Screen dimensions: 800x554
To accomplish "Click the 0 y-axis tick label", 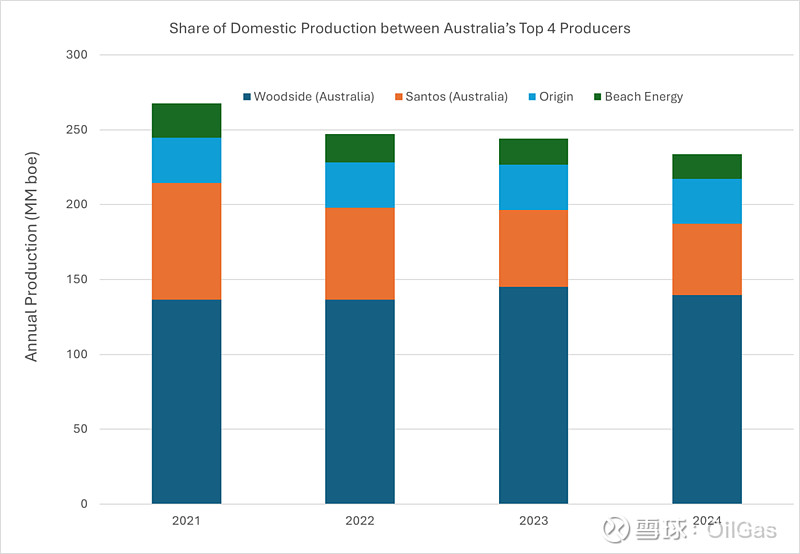I will click(84, 504).
